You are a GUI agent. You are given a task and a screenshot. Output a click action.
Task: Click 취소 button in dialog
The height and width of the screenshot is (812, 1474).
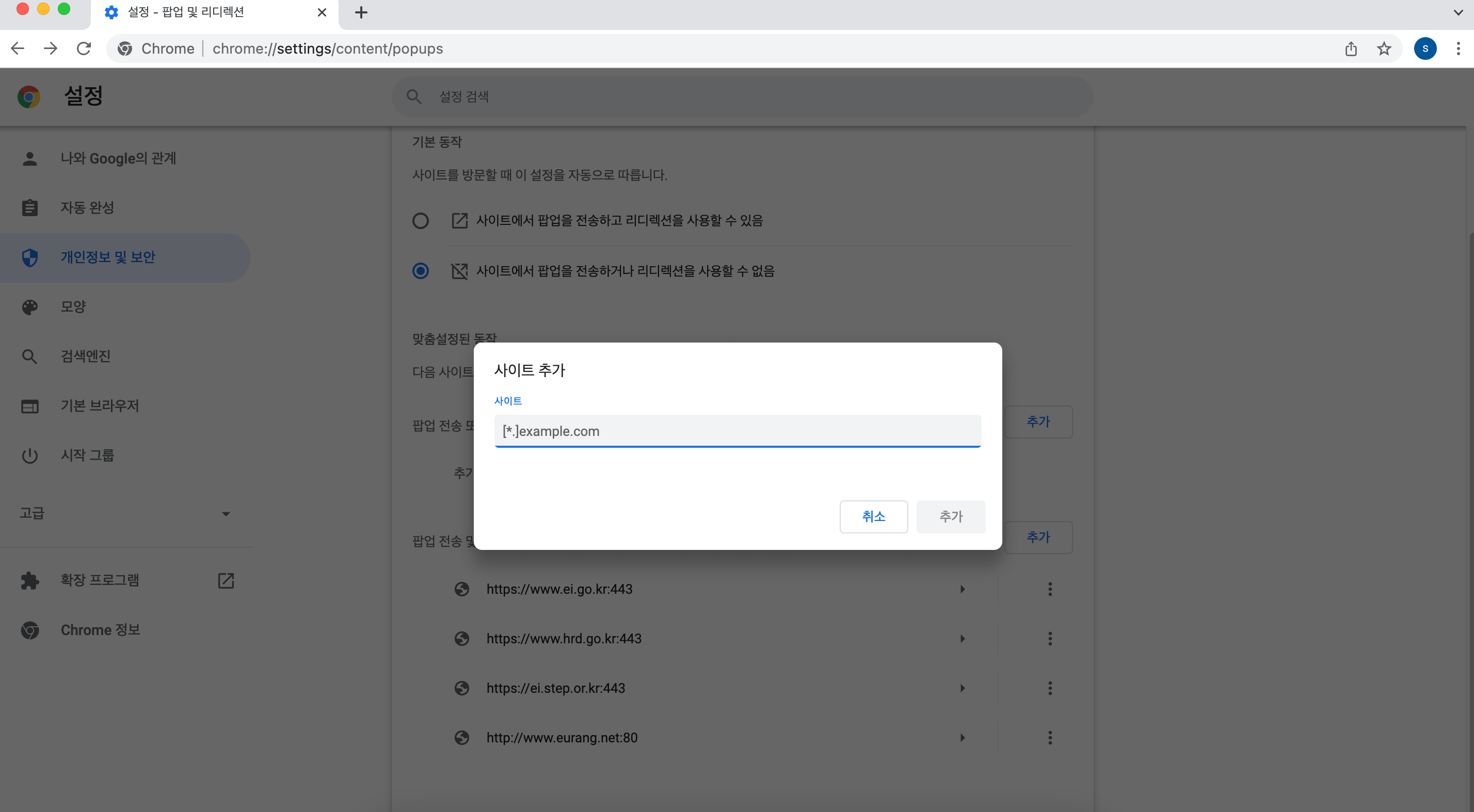click(x=873, y=516)
